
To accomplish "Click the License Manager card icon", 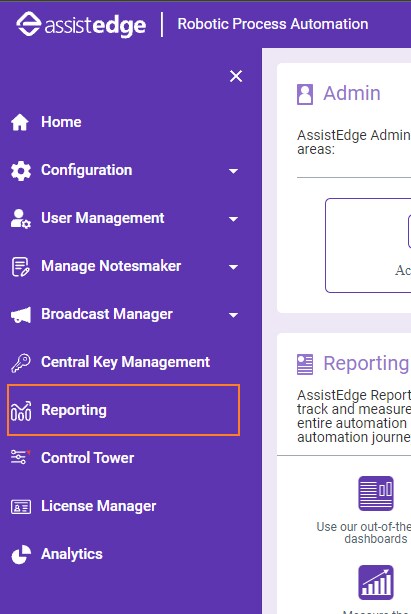I will (x=21, y=507).
